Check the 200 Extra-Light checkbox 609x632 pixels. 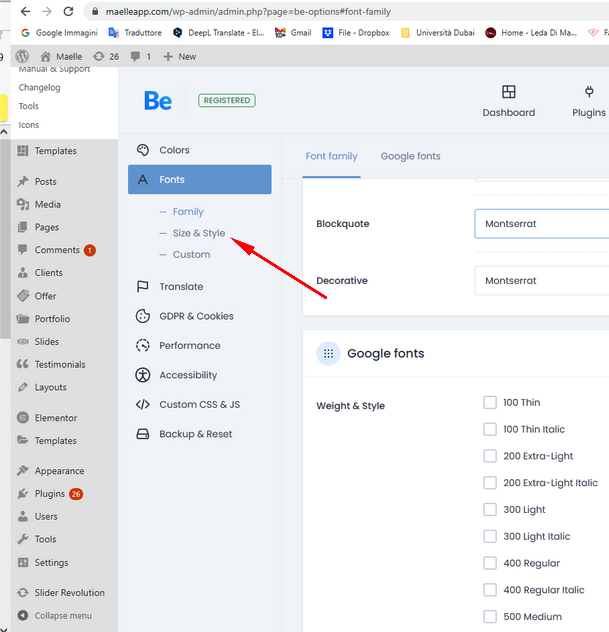[x=490, y=456]
